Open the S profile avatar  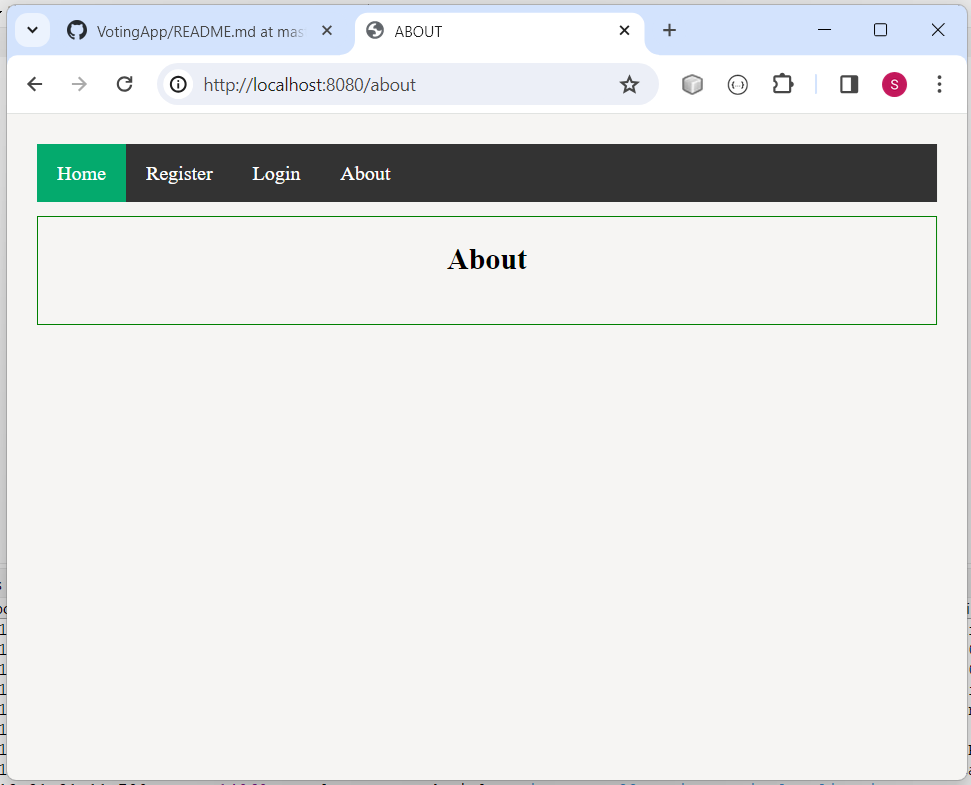click(x=894, y=84)
